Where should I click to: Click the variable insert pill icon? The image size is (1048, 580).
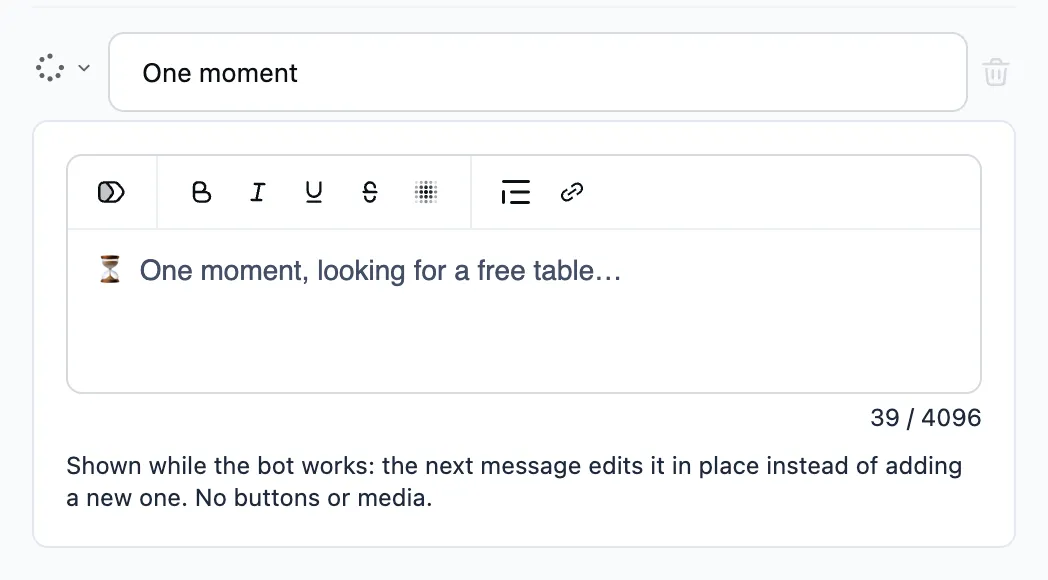(x=111, y=192)
